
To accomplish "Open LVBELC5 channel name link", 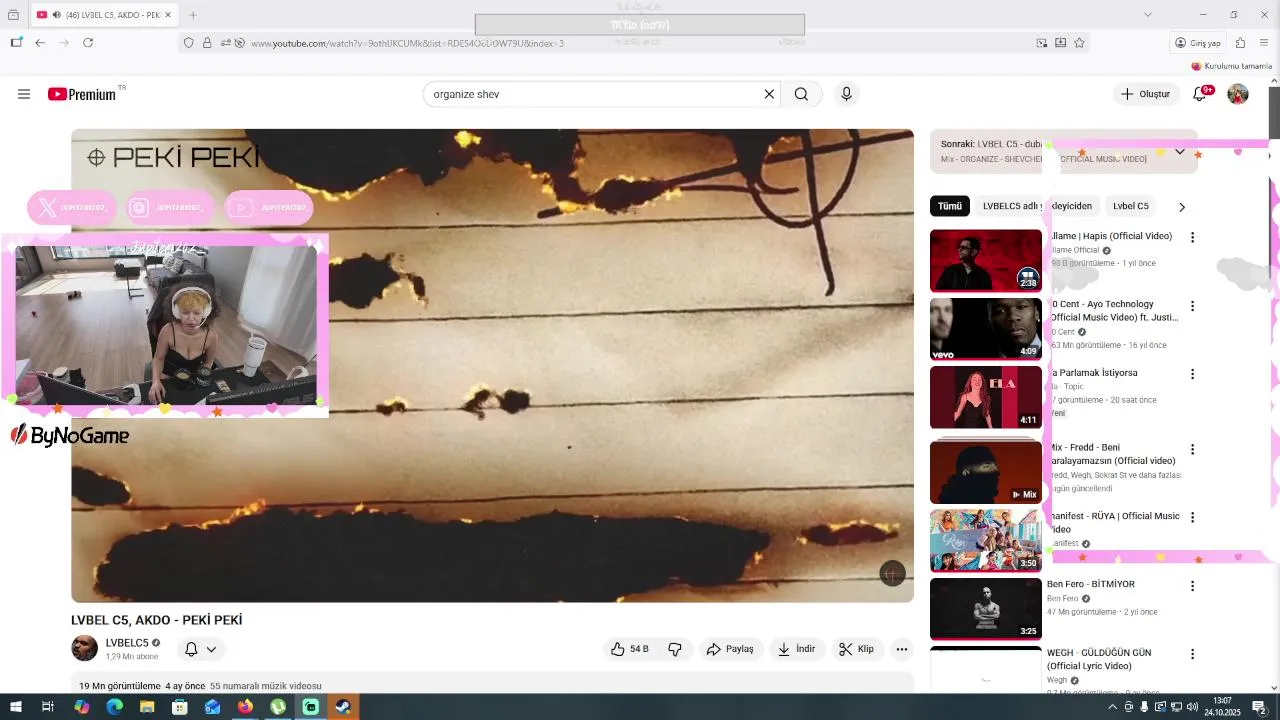I will [127, 643].
